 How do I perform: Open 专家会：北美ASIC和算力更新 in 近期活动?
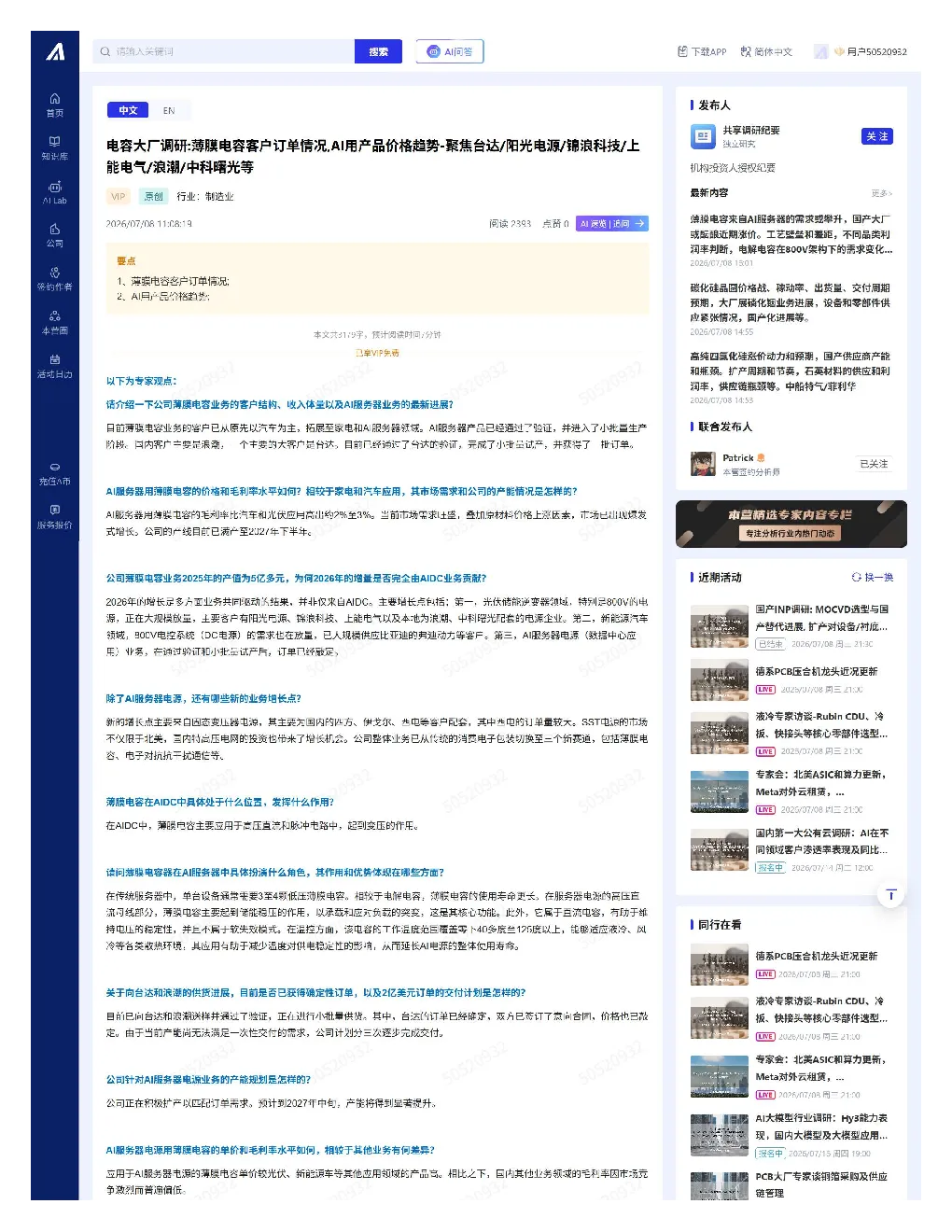tap(820, 783)
